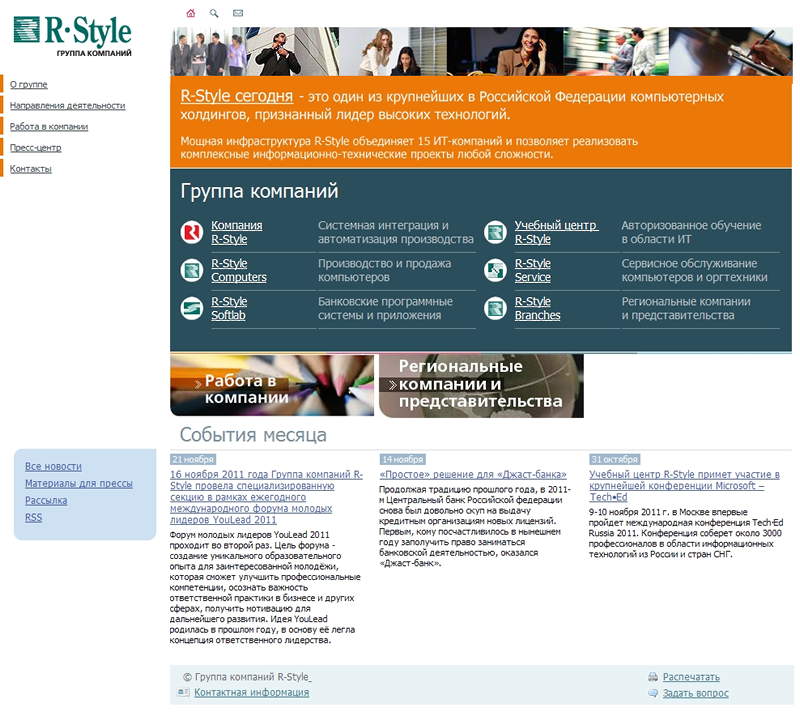Viewport: 800px width, 721px height.
Task: Click the printer icon in footer
Action: coord(652,677)
